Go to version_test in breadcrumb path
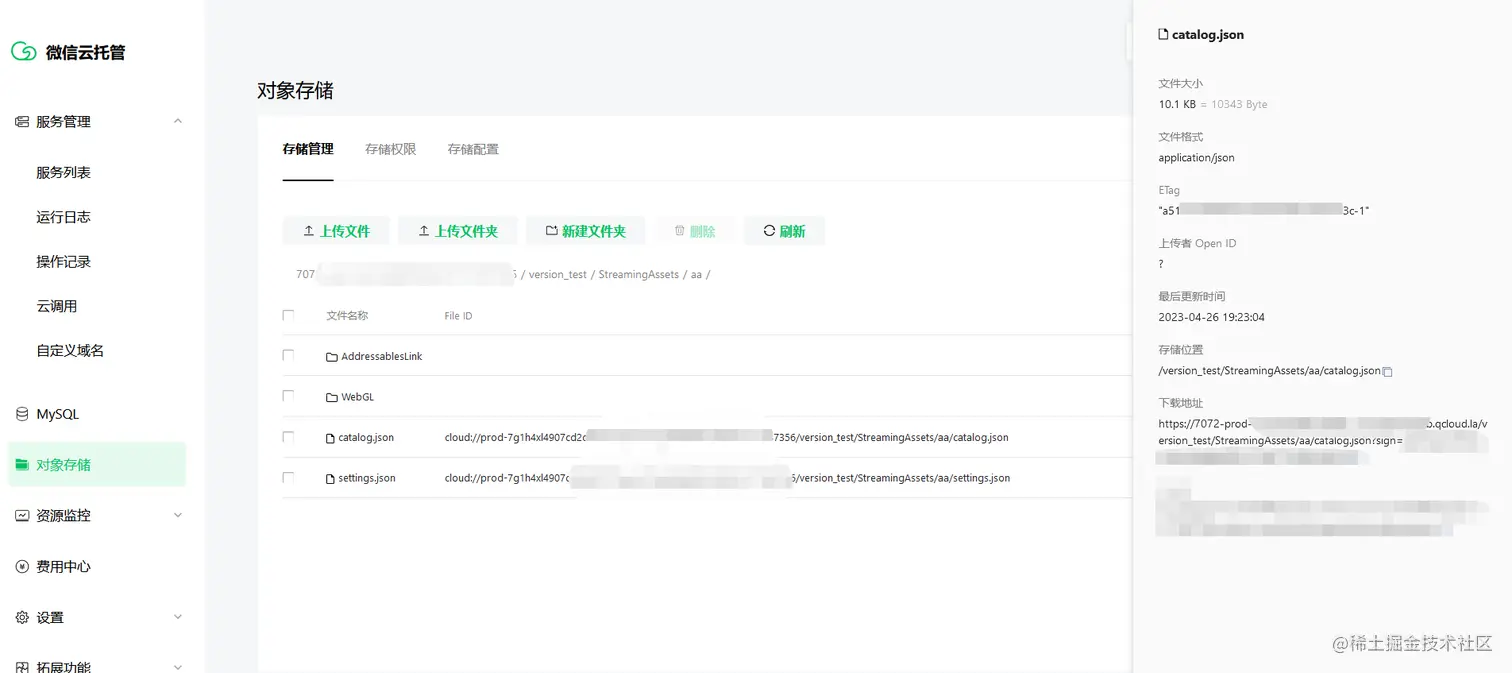Screen dimensions: 1512x673 point(557,274)
